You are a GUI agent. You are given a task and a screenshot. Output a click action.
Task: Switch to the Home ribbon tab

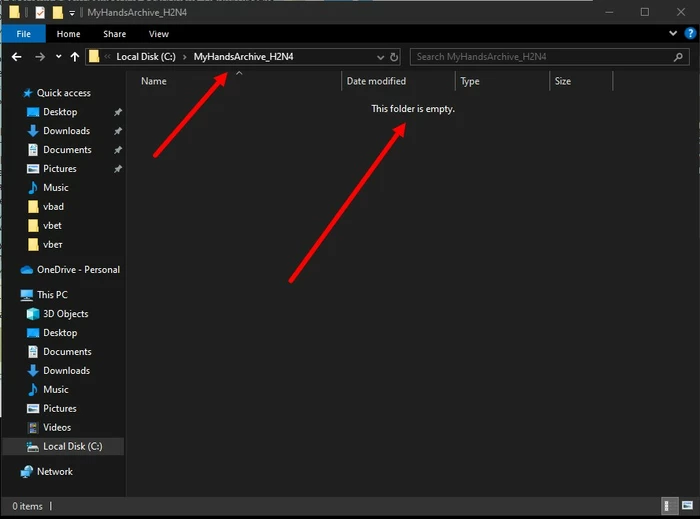(x=68, y=34)
